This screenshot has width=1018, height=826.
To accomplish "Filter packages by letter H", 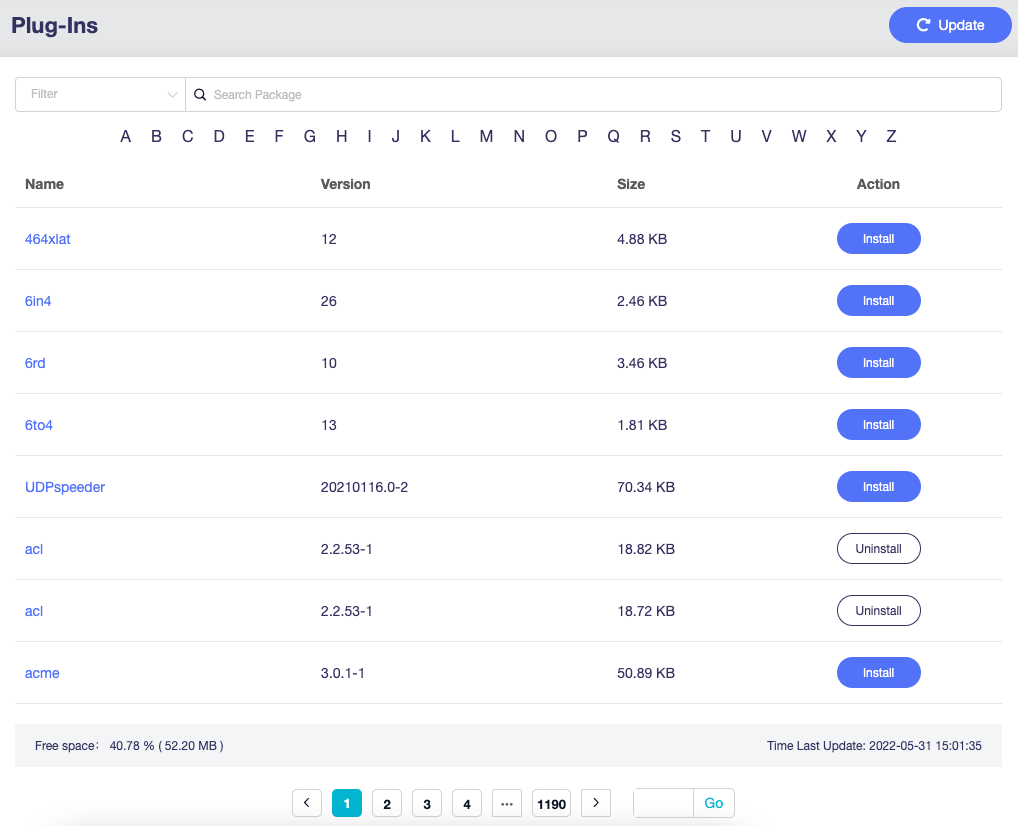I will [x=341, y=136].
